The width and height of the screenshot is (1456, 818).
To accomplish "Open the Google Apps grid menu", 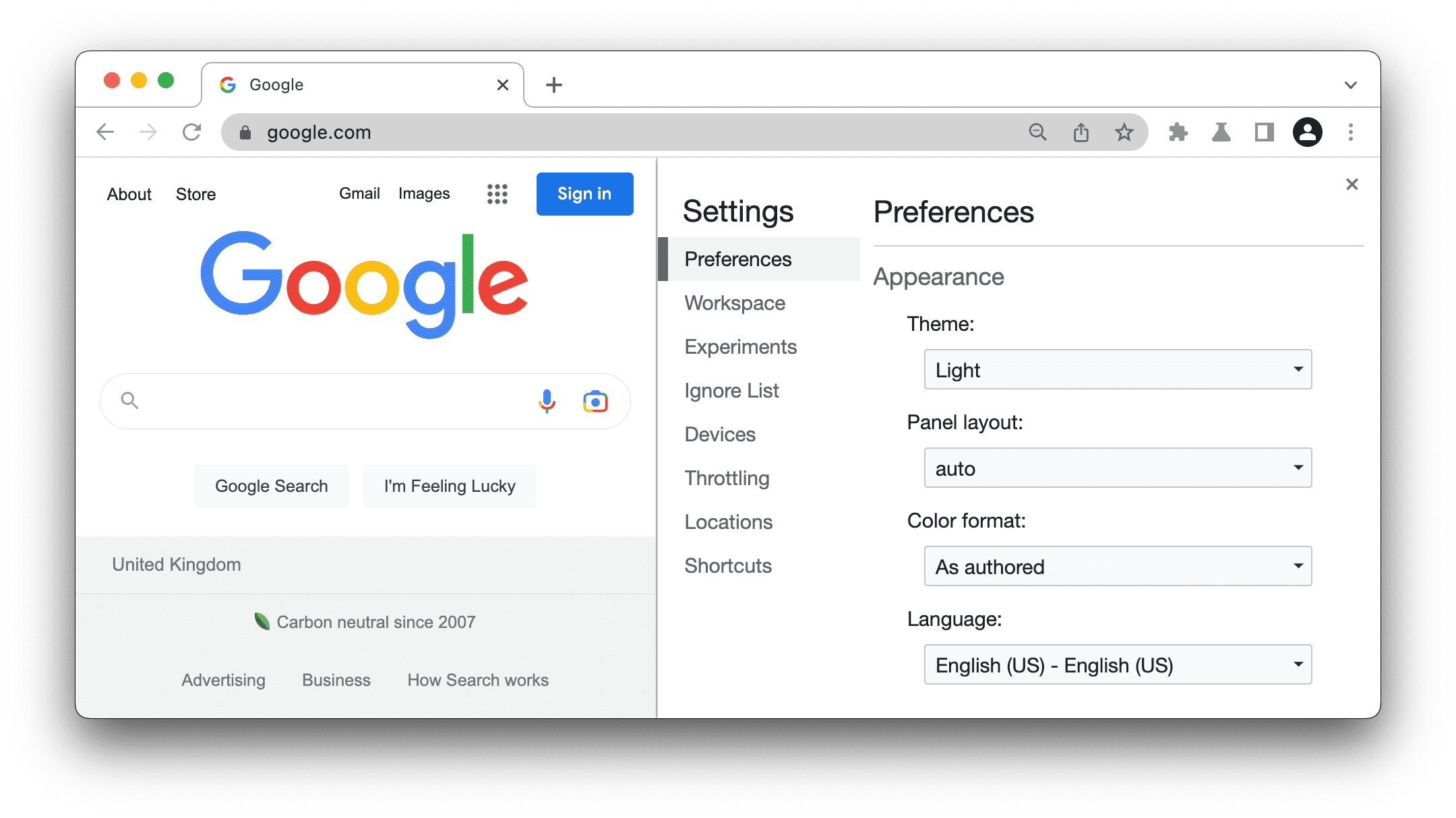I will [x=497, y=194].
